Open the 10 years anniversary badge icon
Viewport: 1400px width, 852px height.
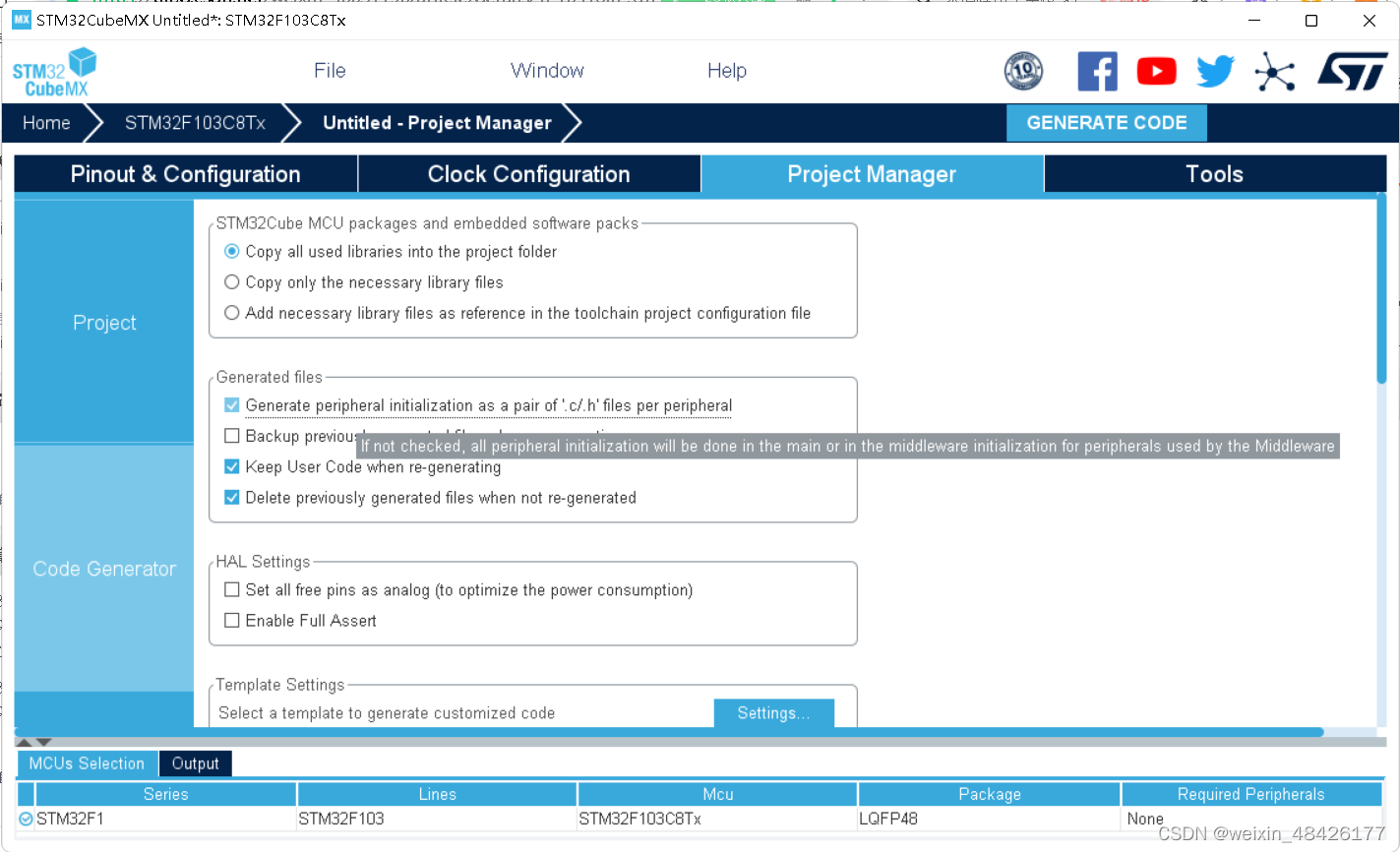tap(1023, 71)
